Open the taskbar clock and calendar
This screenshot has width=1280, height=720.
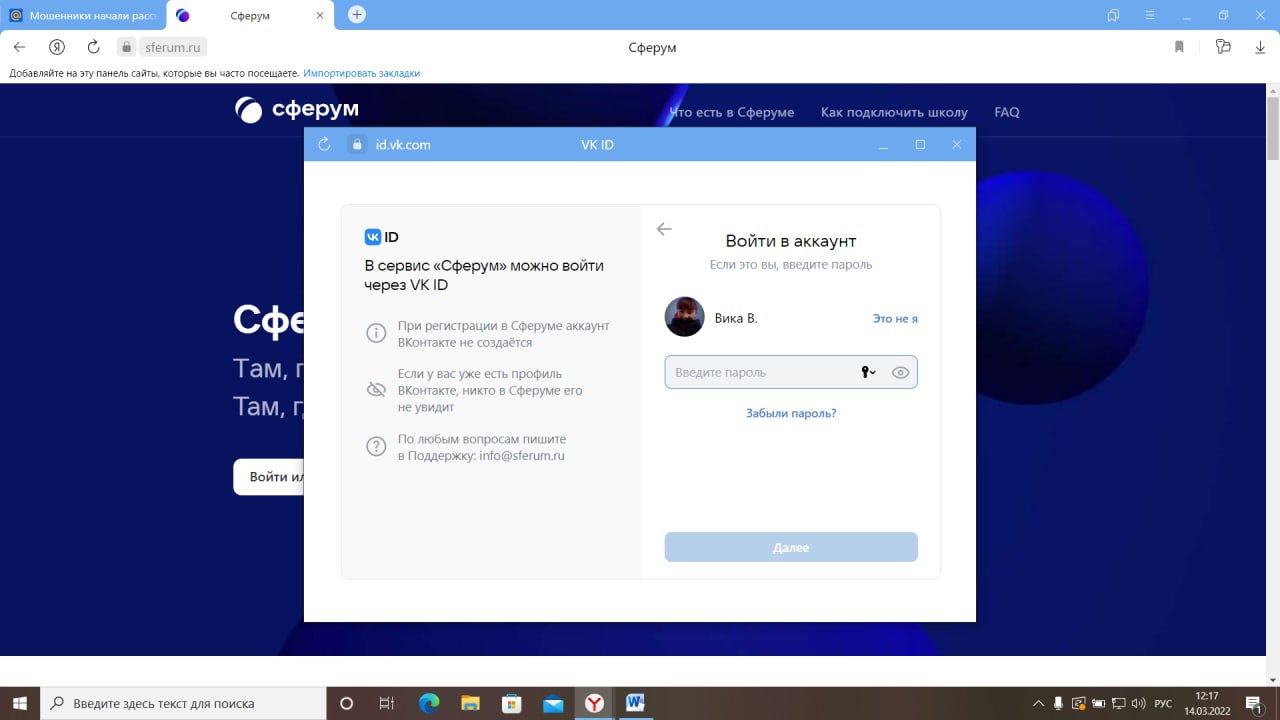pos(1207,703)
